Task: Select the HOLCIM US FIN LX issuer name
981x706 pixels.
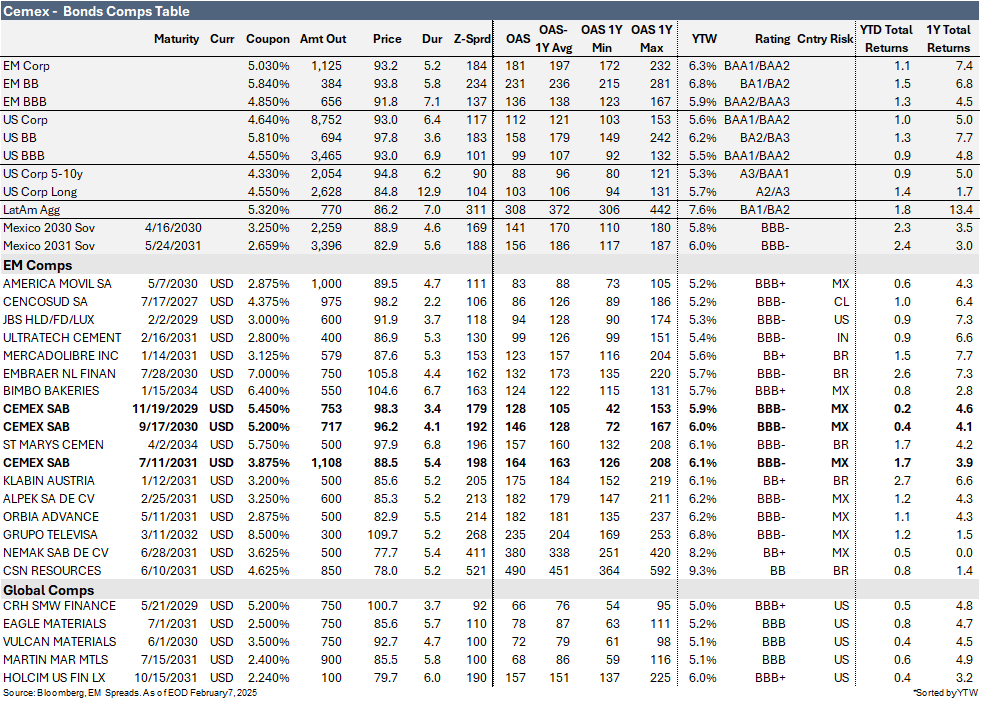Action: point(54,678)
